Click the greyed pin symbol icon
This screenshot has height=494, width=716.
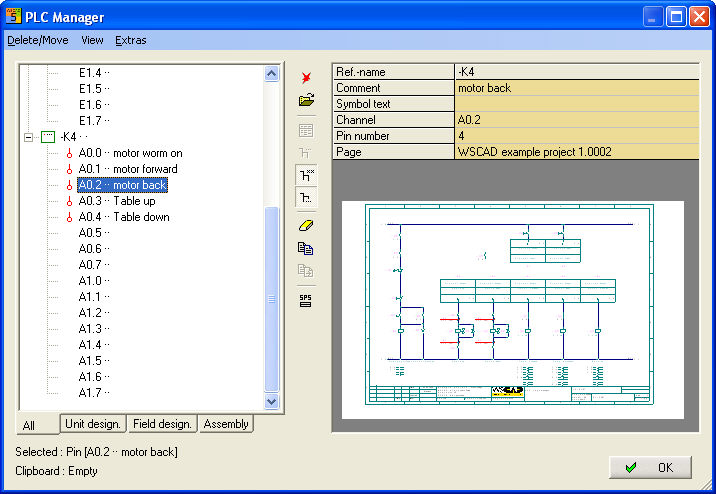(305, 152)
